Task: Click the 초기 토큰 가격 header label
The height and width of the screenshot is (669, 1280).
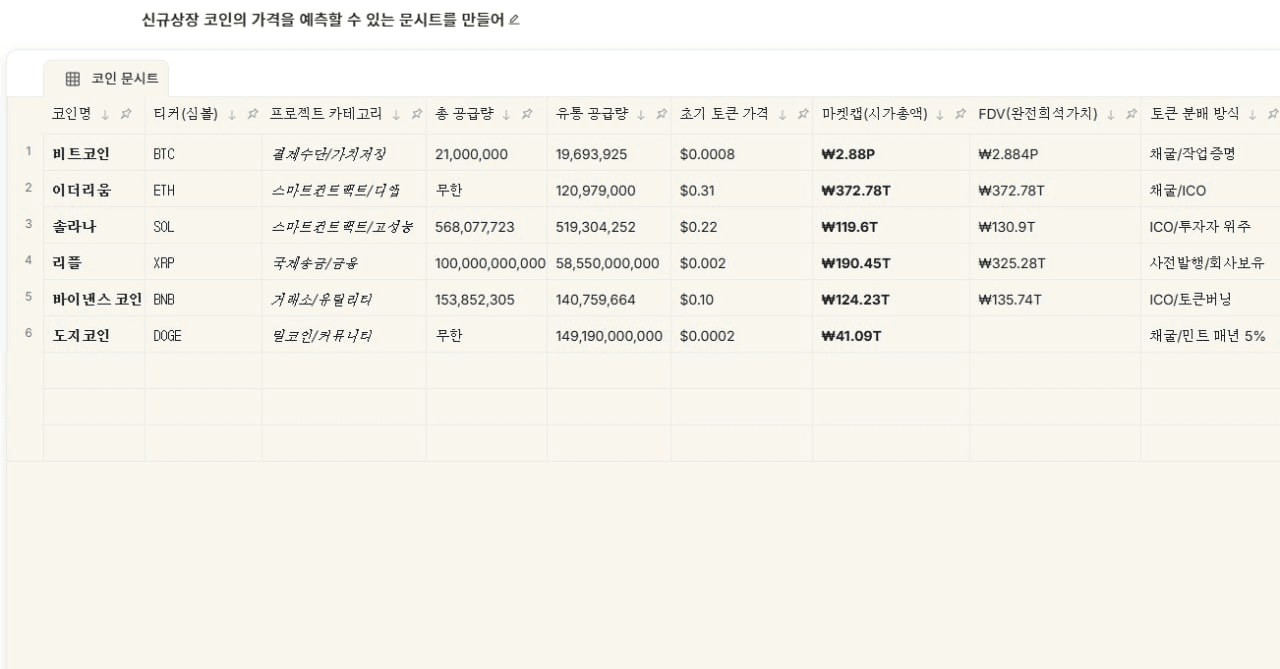Action: click(x=724, y=114)
